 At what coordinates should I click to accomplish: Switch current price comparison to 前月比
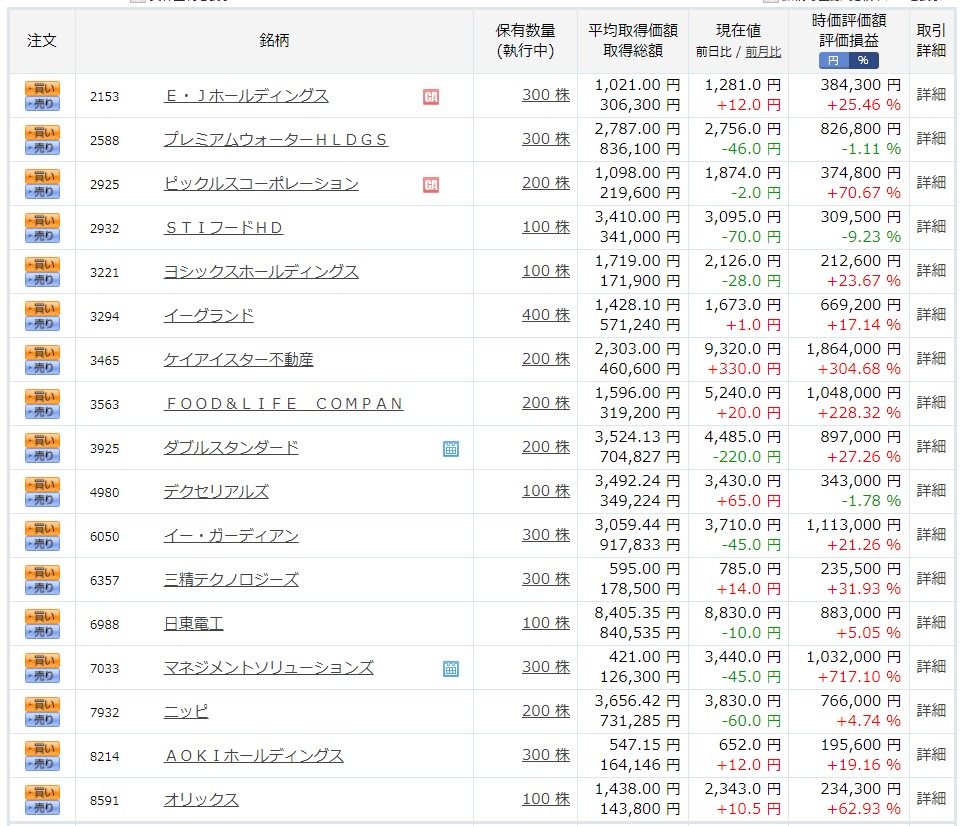tap(762, 50)
